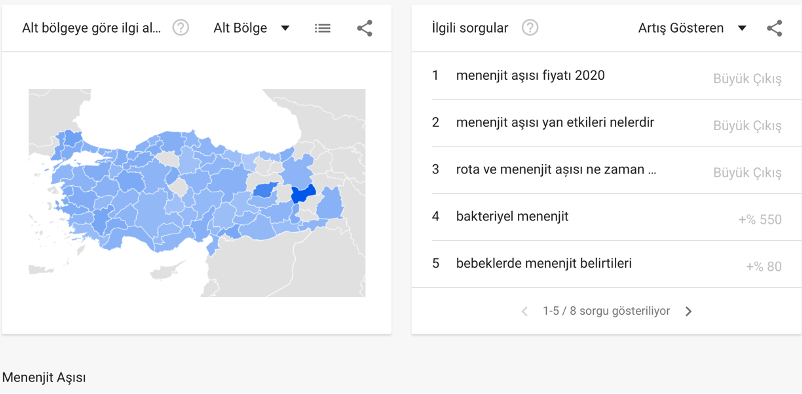Go to previous page of related queries
The height and width of the screenshot is (394, 802).
[x=524, y=312]
